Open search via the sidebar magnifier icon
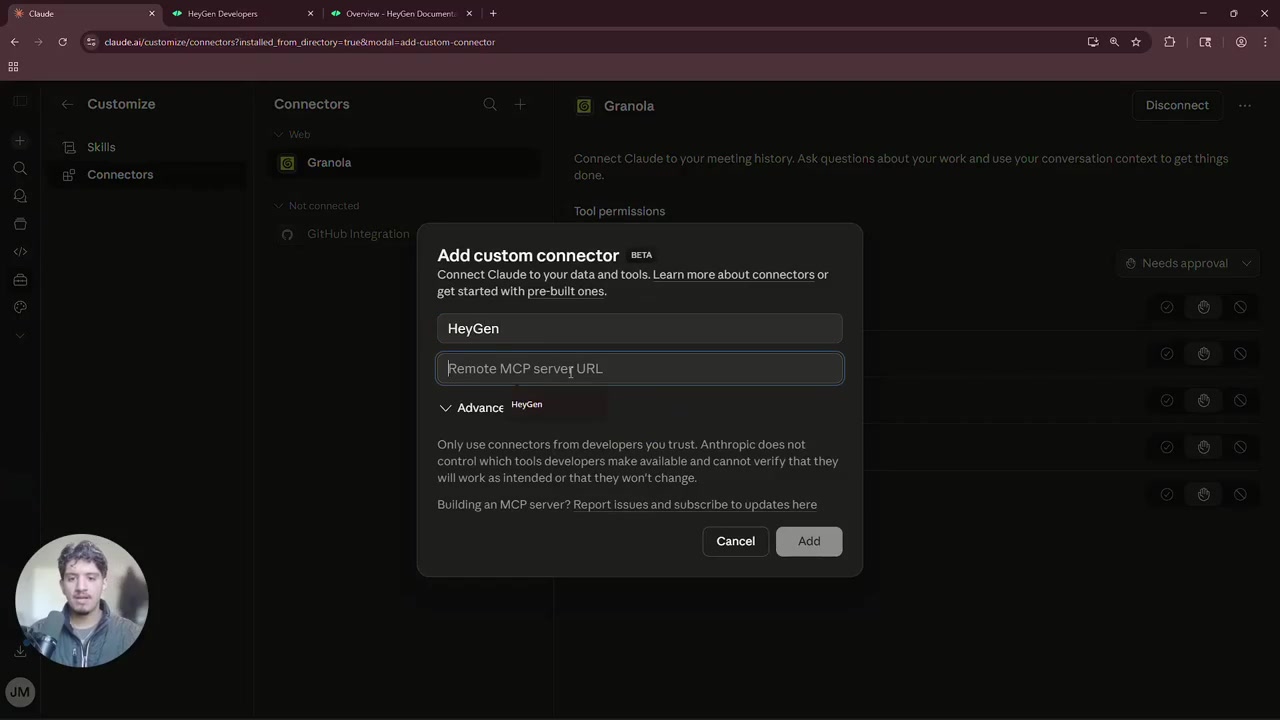 coord(20,169)
